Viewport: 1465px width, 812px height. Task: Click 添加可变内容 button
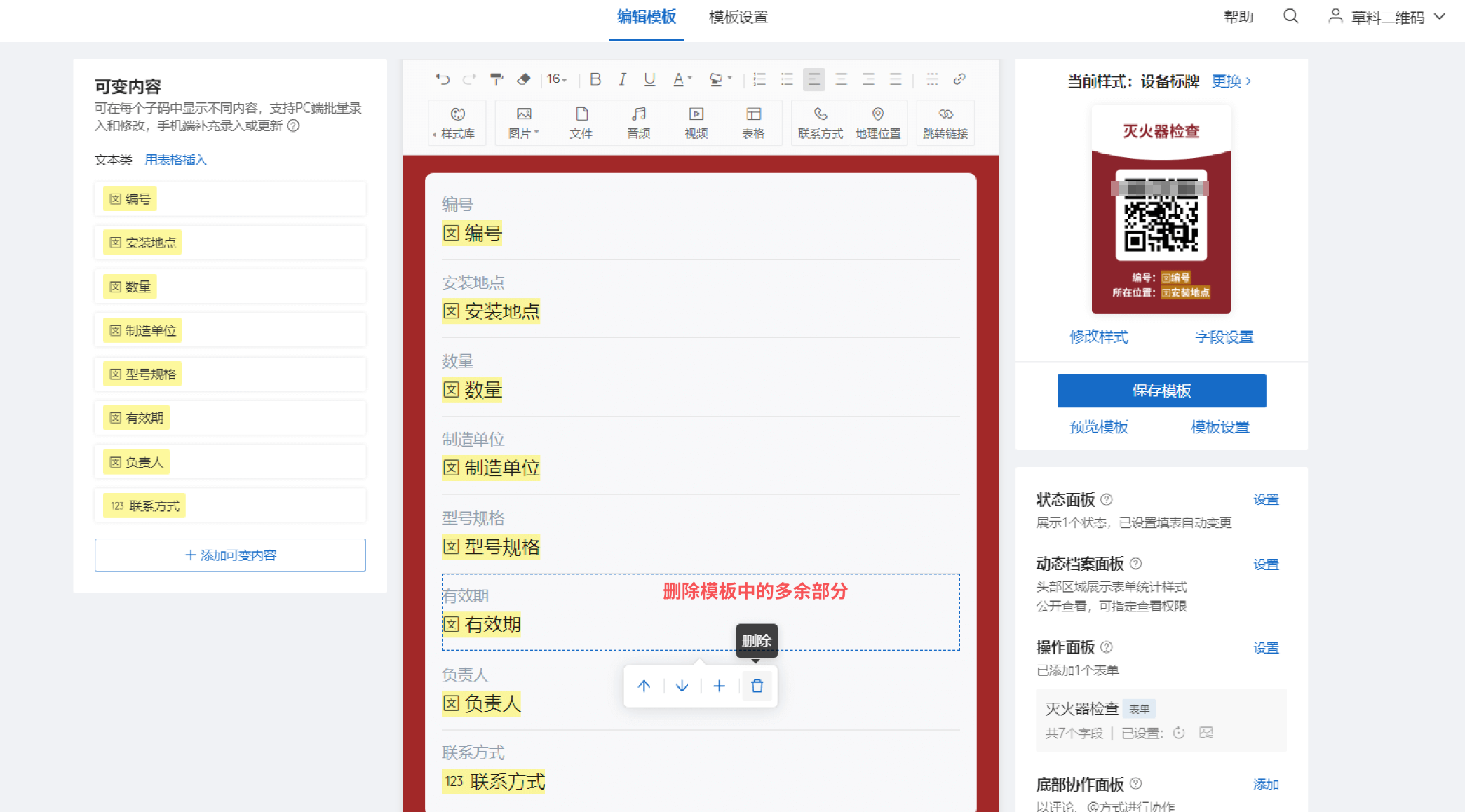(x=230, y=555)
